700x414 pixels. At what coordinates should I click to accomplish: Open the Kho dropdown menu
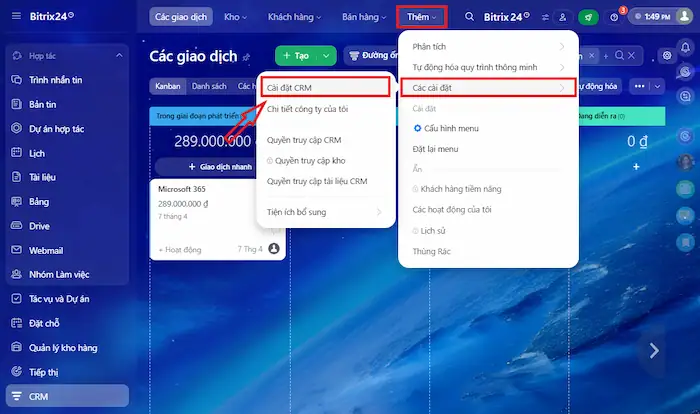[235, 17]
